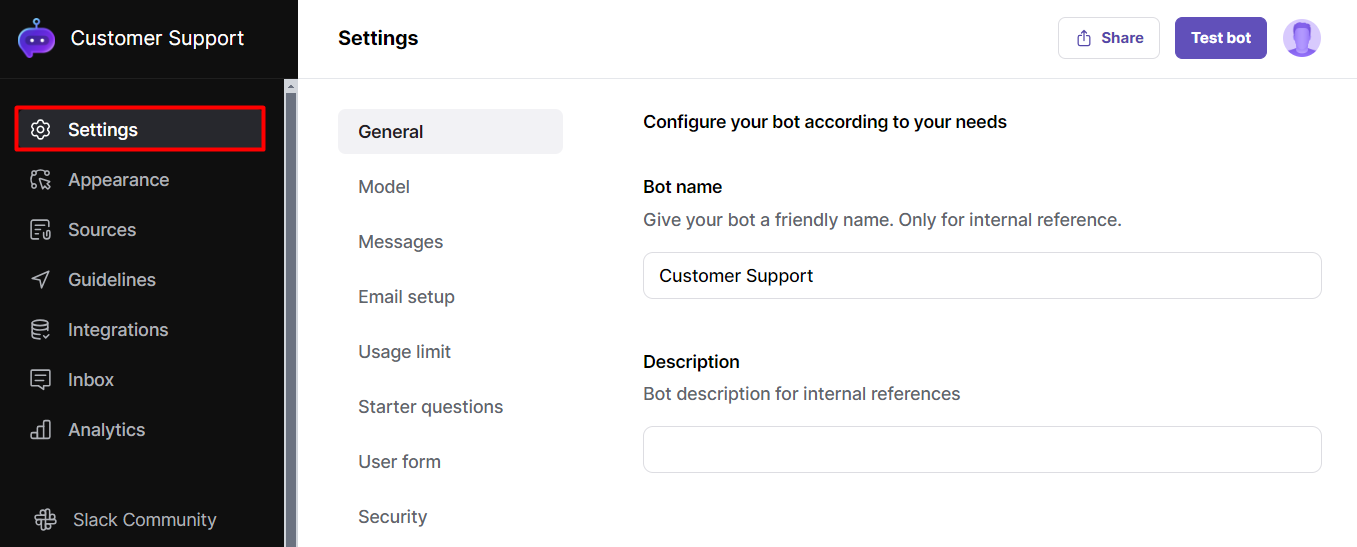Click the Slack logo icon
Image resolution: width=1357 pixels, height=547 pixels.
pyautogui.click(x=45, y=520)
